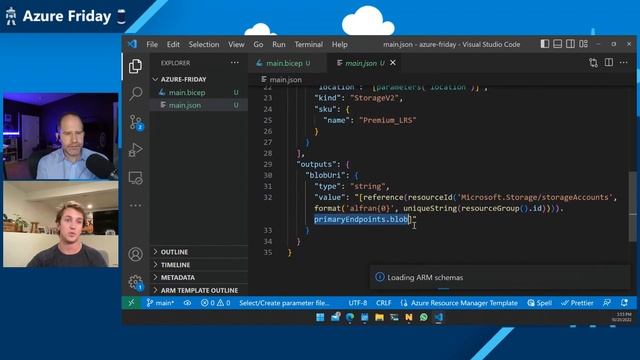Open the Explorer view in activity bar
This screenshot has height=360, width=640.
pyautogui.click(x=136, y=66)
